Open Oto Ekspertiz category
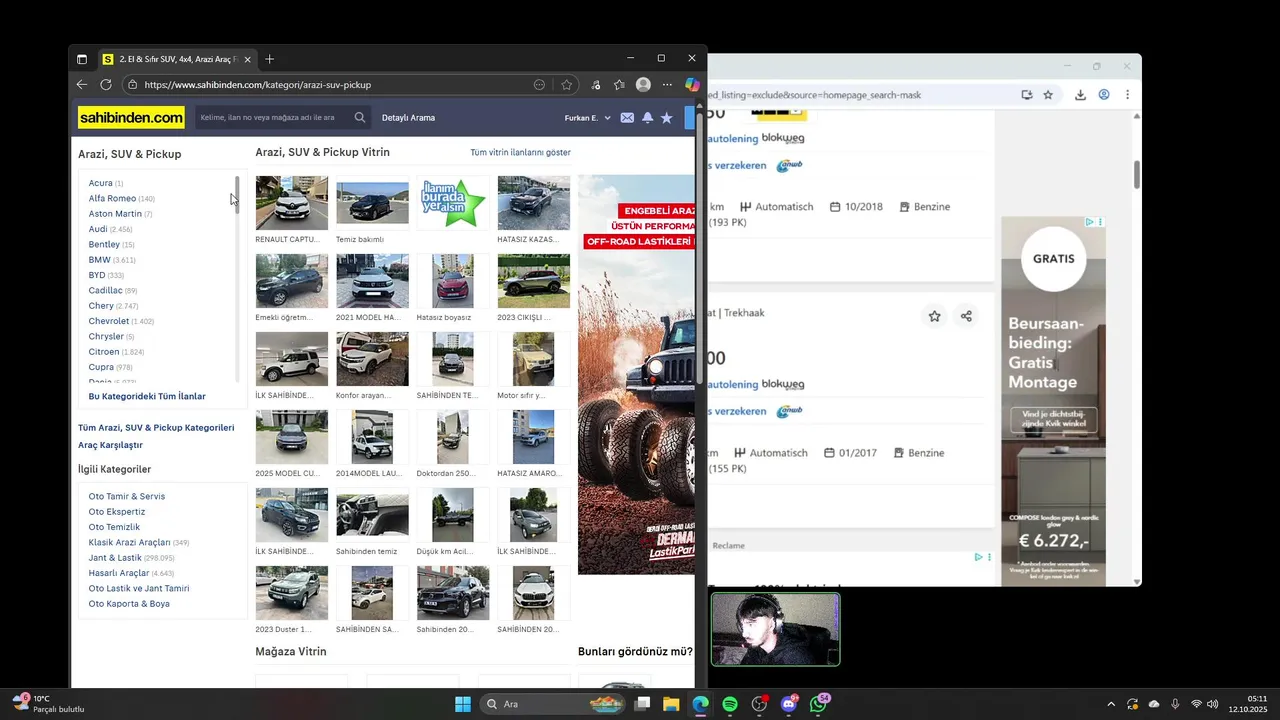 (x=117, y=512)
